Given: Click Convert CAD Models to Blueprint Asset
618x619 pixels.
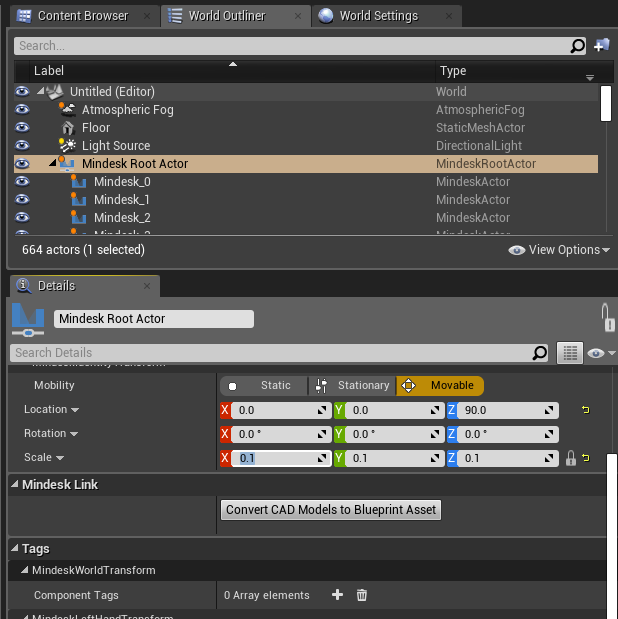Looking at the screenshot, I should 331,510.
